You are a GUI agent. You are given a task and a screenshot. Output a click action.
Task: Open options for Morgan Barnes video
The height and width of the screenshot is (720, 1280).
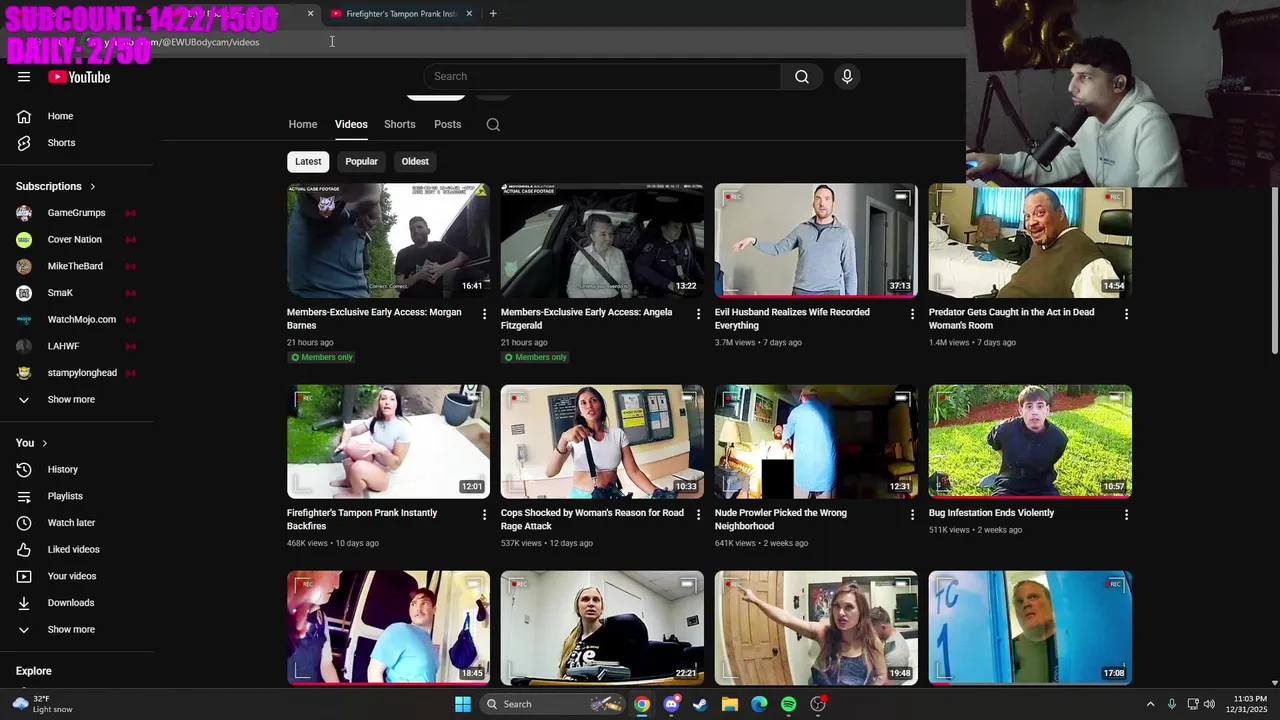pyautogui.click(x=485, y=314)
